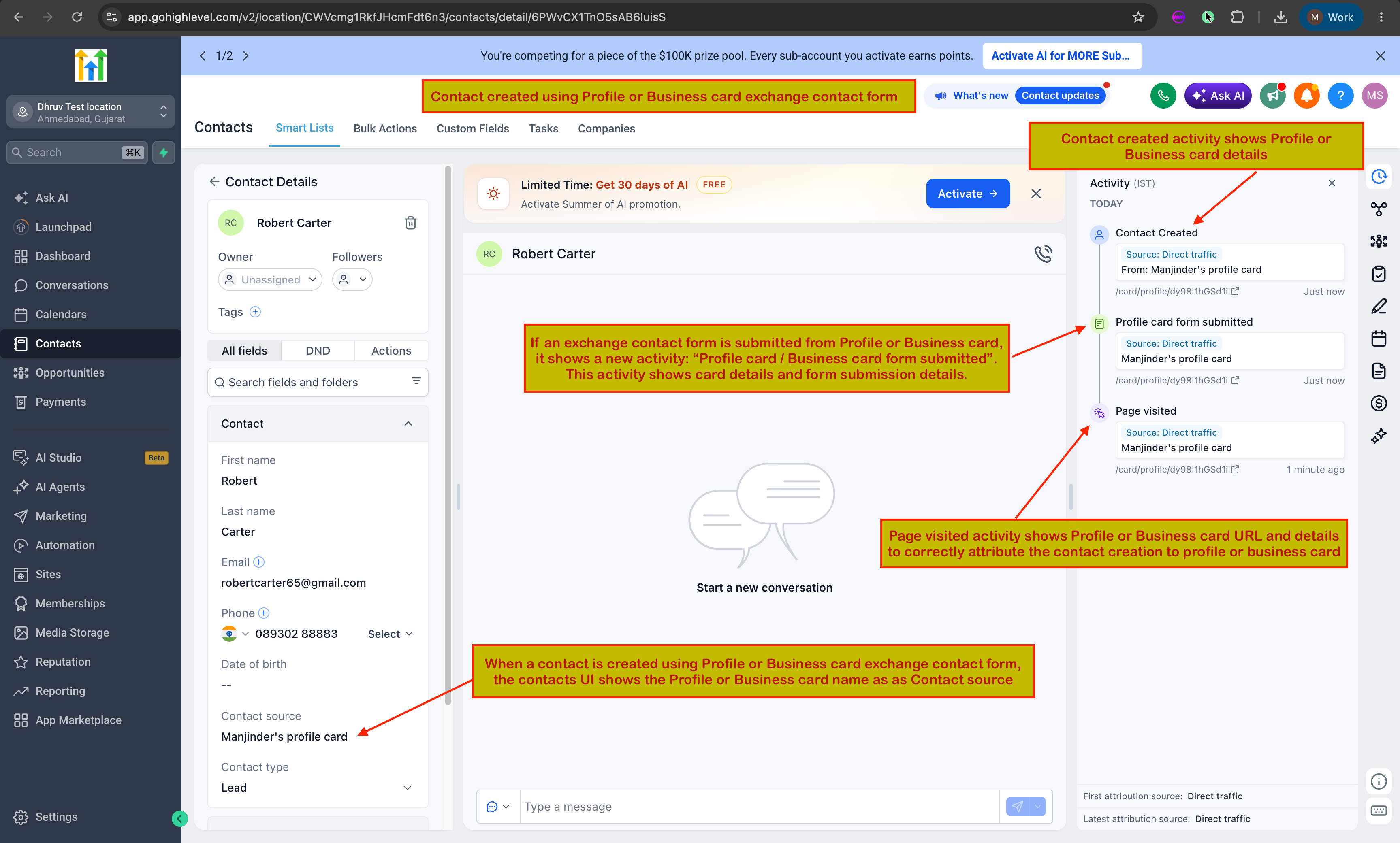Open the Followers dropdown

coord(352,279)
